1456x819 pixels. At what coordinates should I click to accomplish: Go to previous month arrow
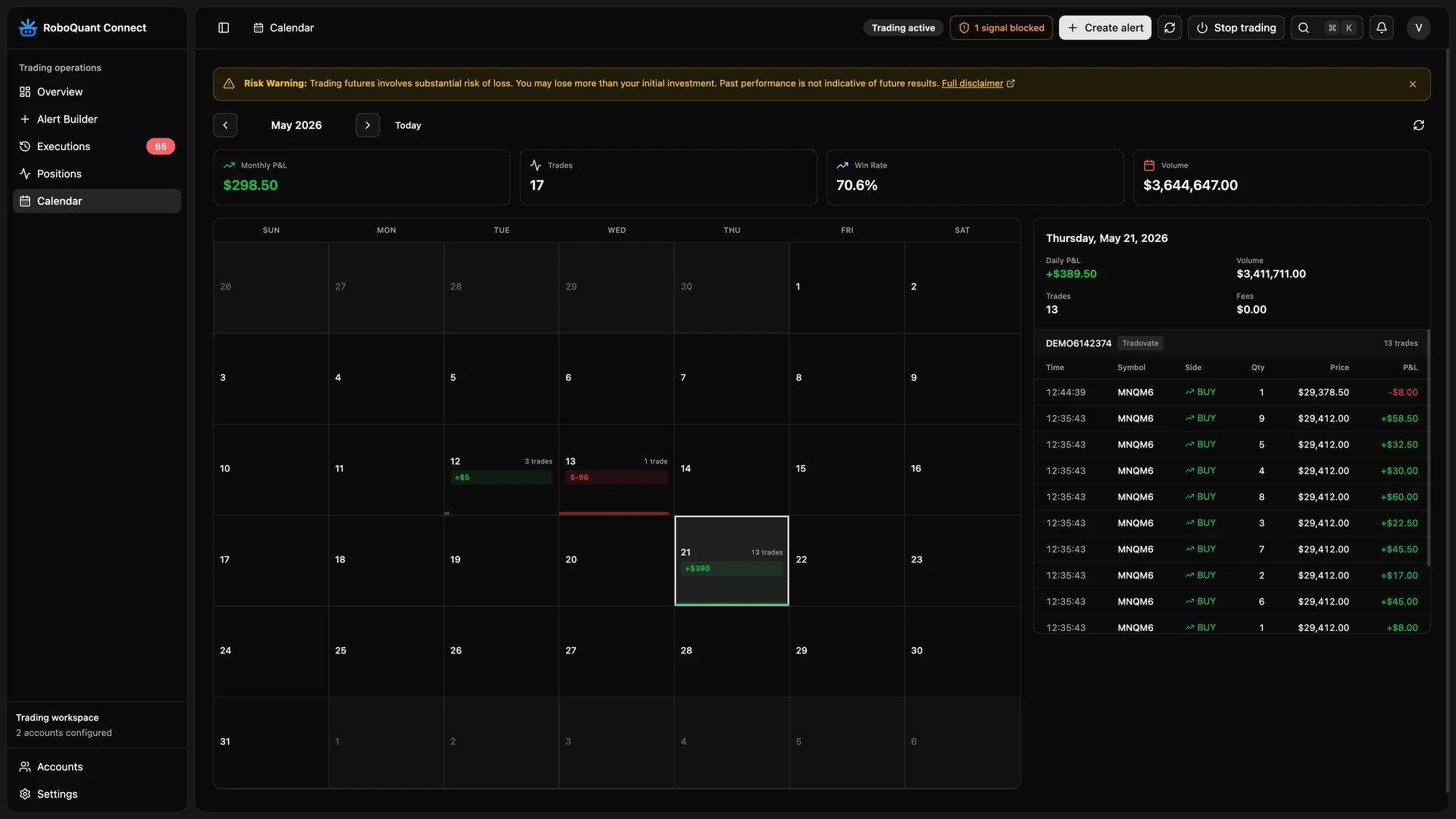pyautogui.click(x=225, y=125)
